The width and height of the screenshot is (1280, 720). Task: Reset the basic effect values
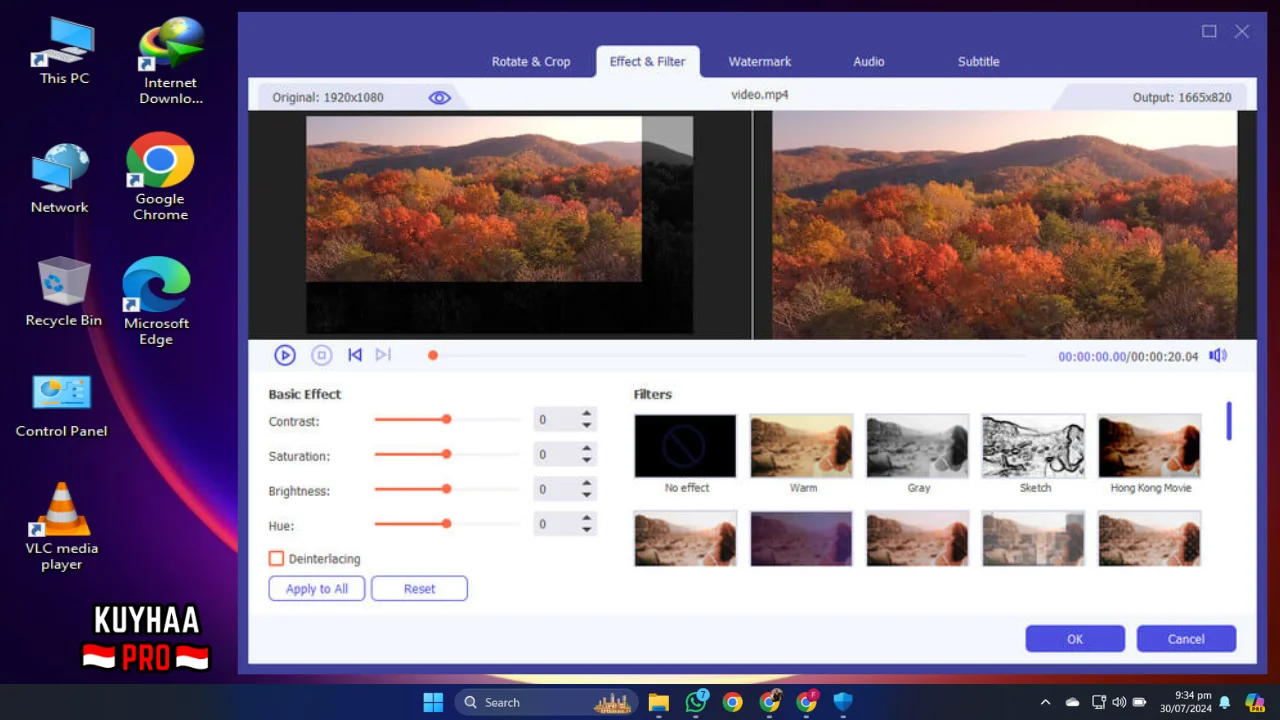click(419, 589)
